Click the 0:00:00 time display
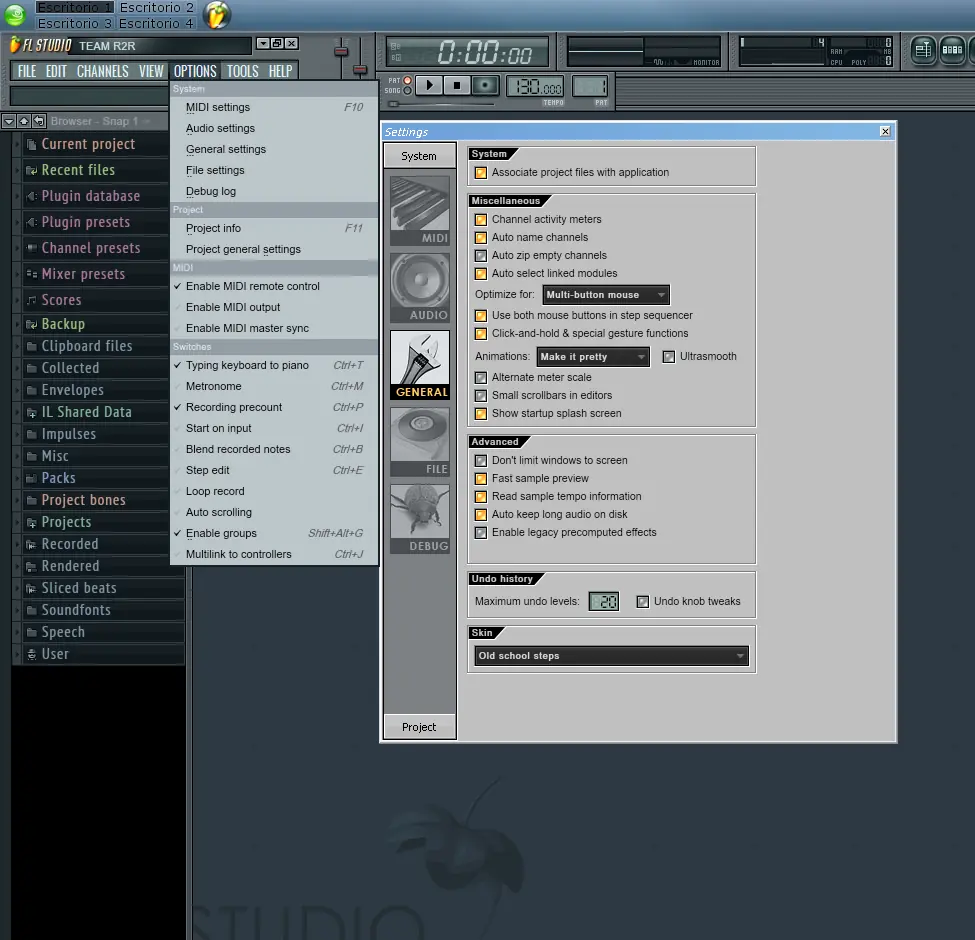975x940 pixels. point(468,52)
